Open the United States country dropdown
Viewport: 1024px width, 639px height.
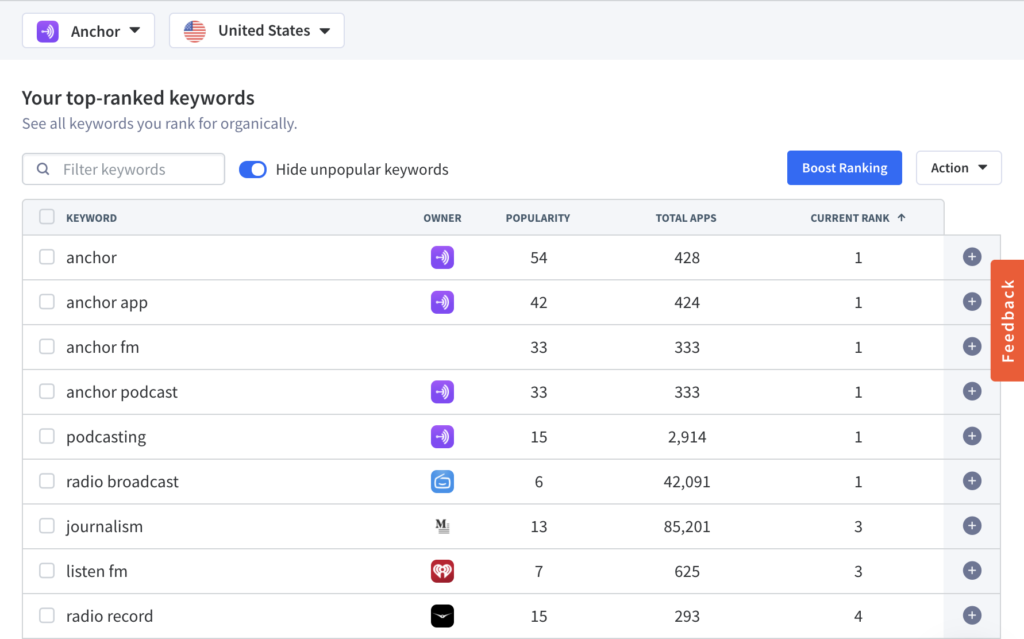(257, 31)
